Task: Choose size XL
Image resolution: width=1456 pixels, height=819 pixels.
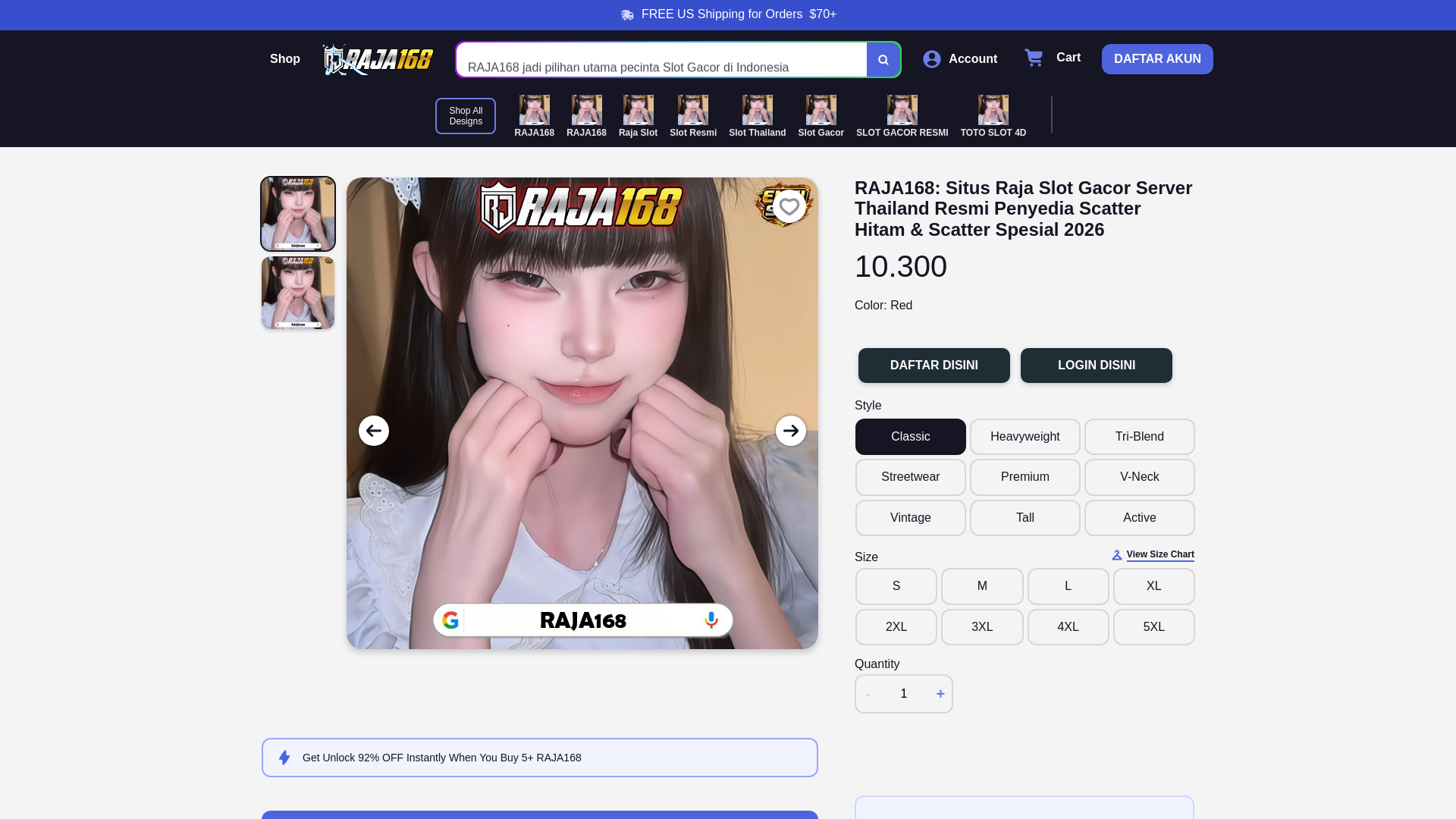Action: 1153,586
